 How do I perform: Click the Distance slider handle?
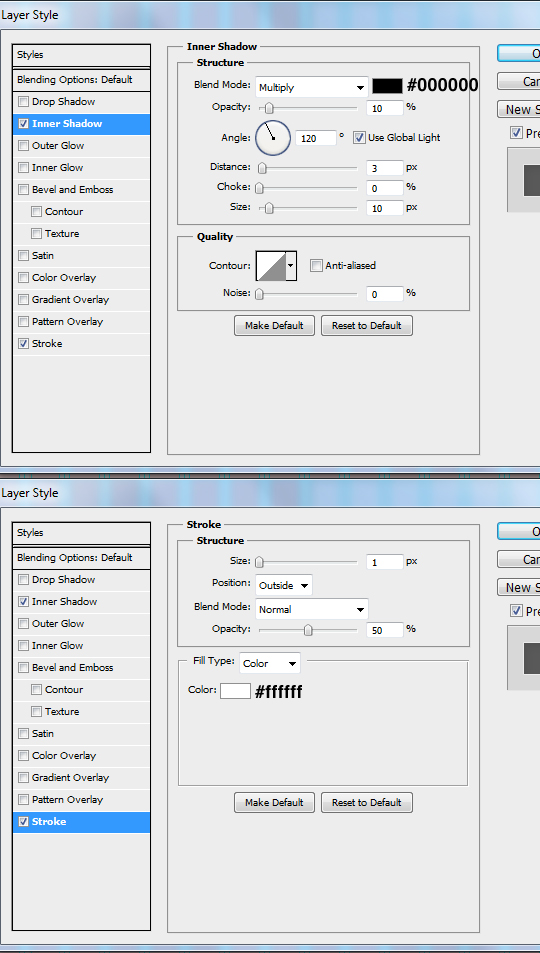pyautogui.click(x=262, y=168)
